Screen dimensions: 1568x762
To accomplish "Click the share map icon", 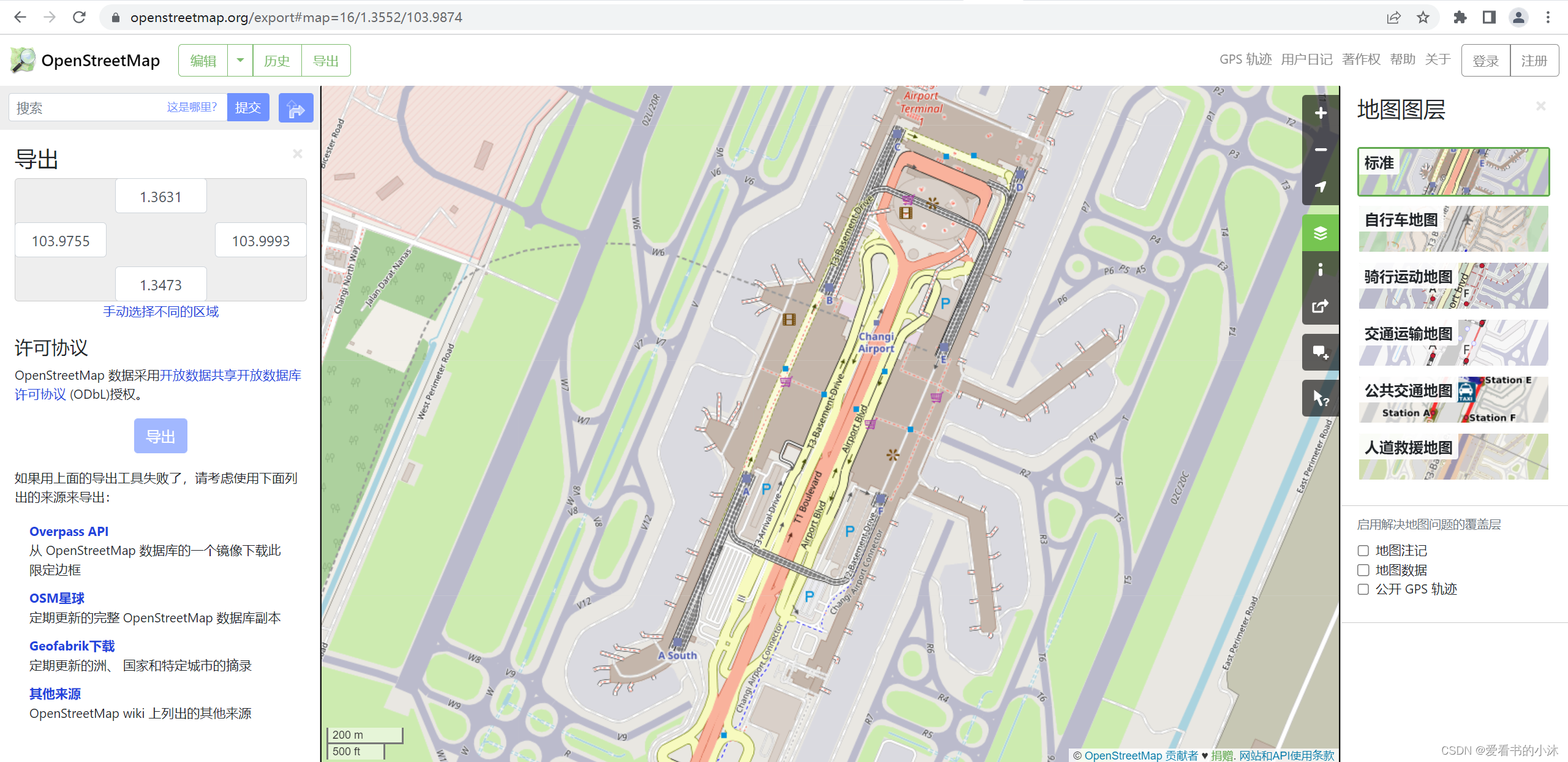I will coord(1321,306).
